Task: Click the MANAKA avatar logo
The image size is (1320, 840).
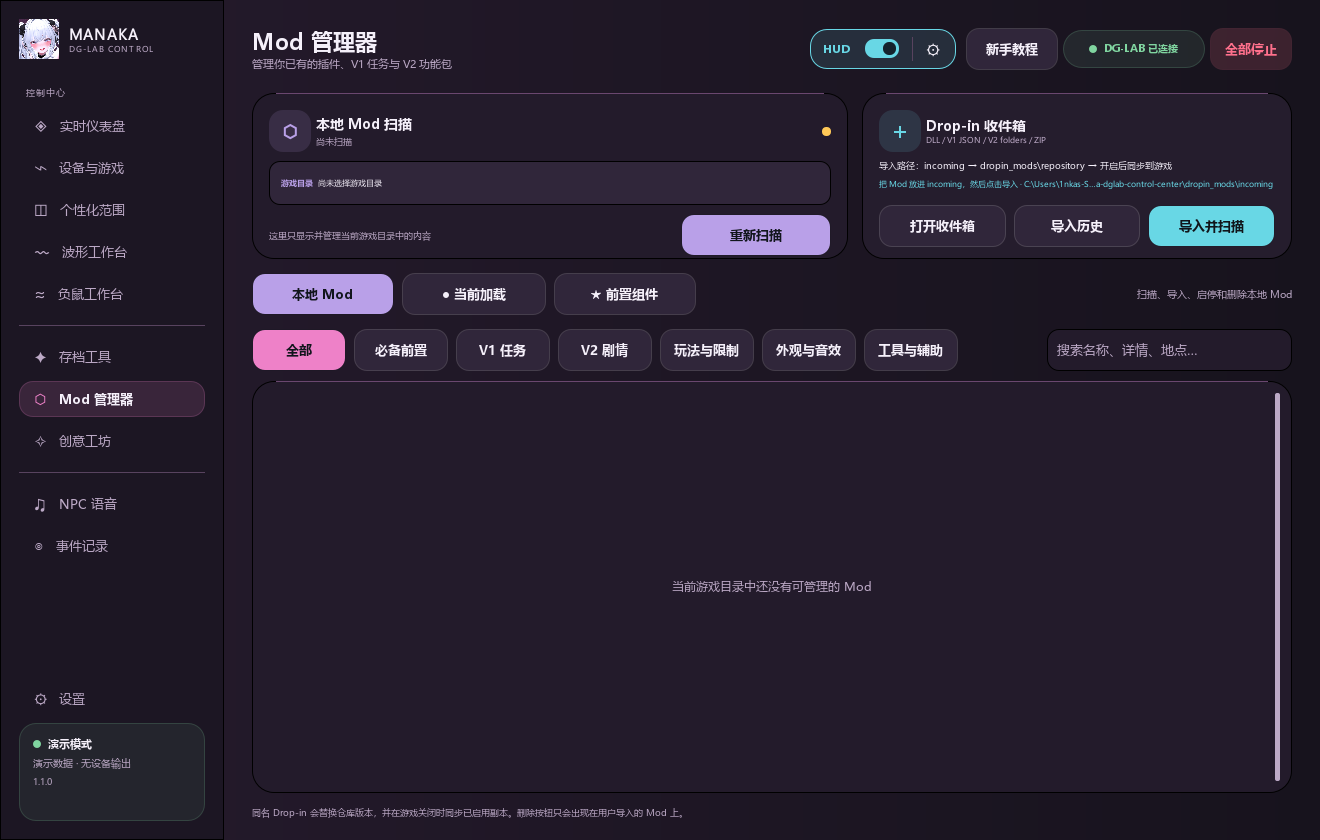Action: (39, 40)
